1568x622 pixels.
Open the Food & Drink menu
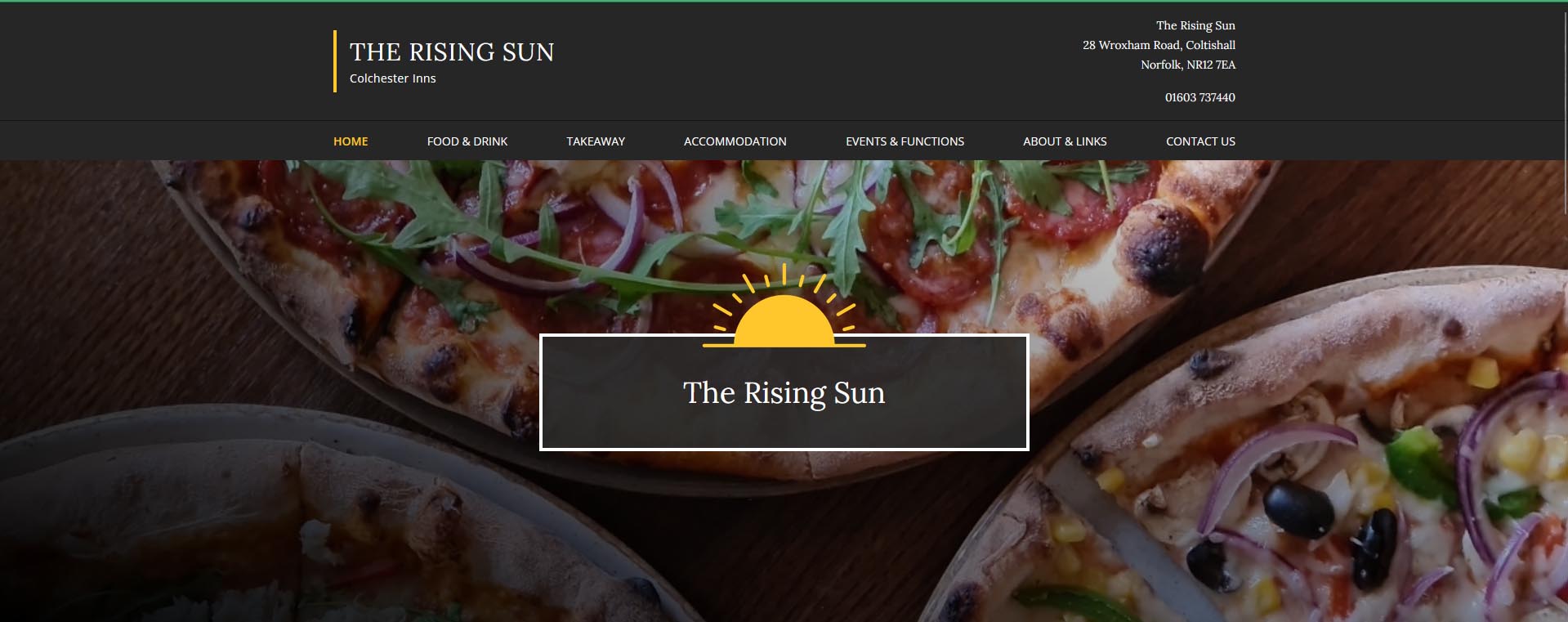[467, 141]
